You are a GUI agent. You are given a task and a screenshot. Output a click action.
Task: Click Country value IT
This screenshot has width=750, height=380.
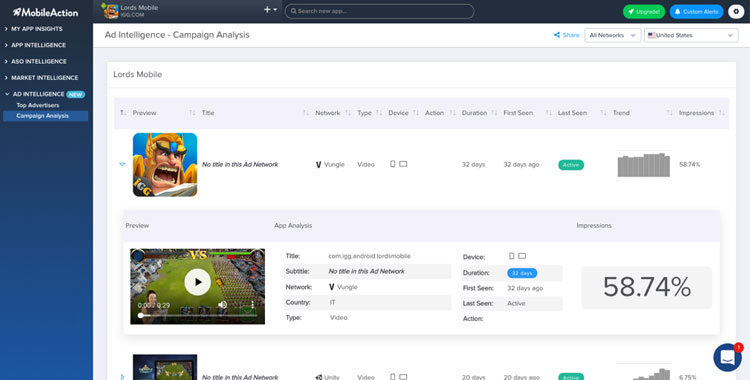pyautogui.click(x=332, y=302)
